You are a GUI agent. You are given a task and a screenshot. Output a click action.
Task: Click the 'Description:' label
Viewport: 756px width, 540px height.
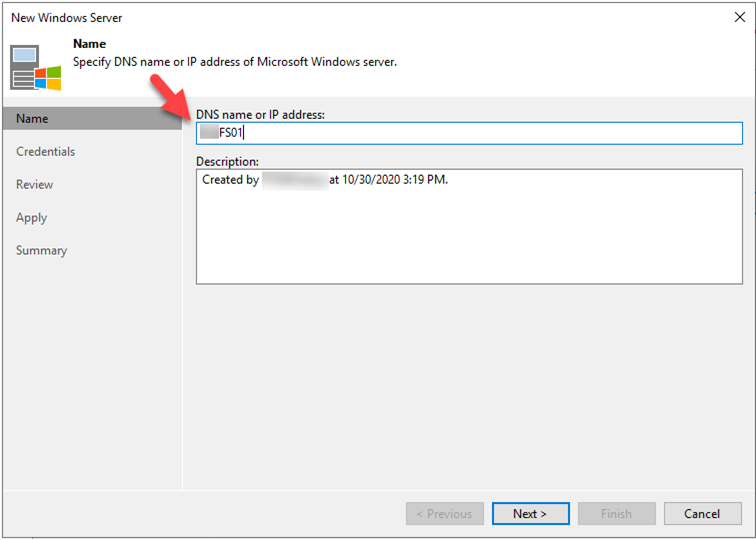click(227, 162)
